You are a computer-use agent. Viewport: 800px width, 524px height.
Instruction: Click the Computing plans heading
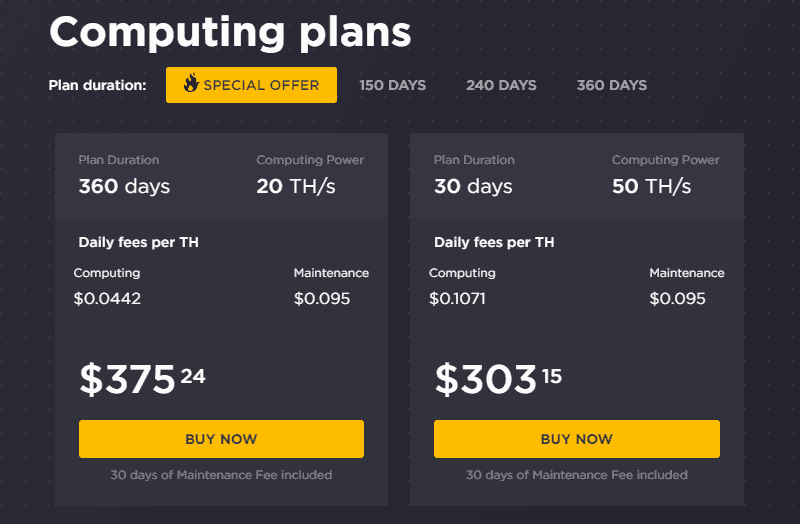(x=230, y=33)
